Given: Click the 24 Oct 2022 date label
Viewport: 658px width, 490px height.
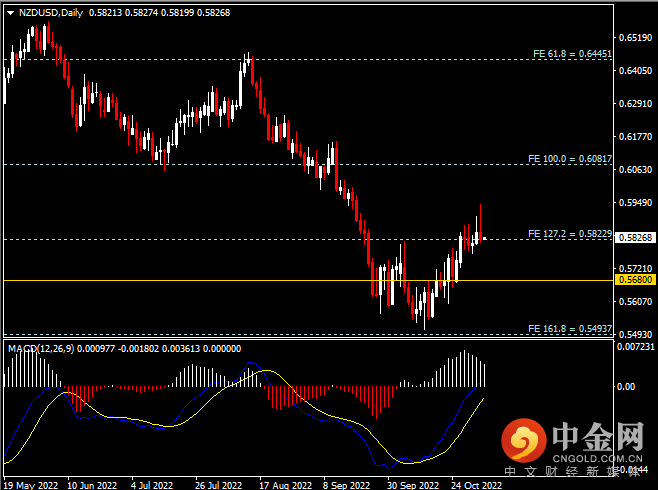Looking at the screenshot, I should pyautogui.click(x=476, y=485).
